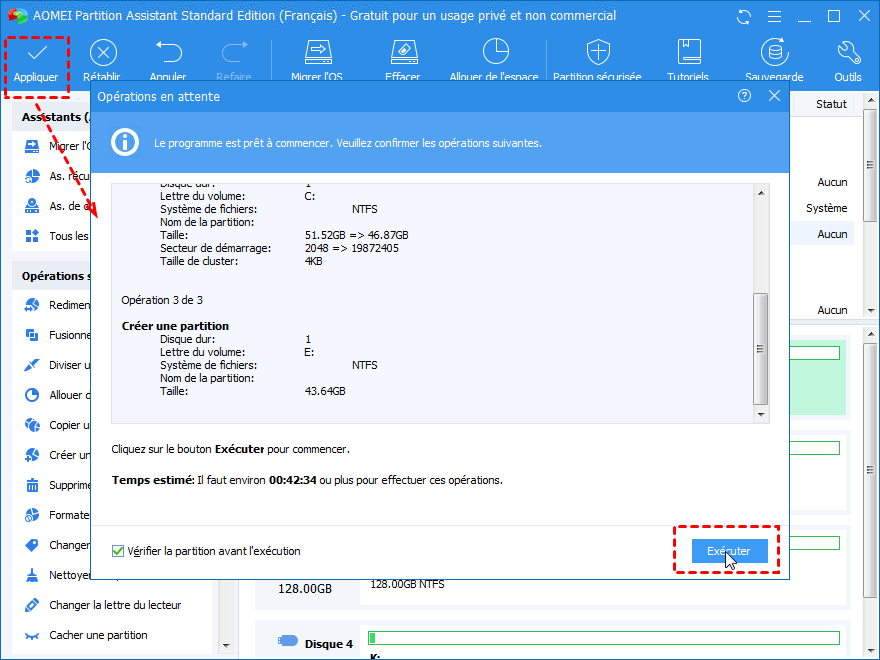The image size is (880, 660).
Task: Select Allouer de l'espace in sidebar operations
Action: tap(57, 395)
